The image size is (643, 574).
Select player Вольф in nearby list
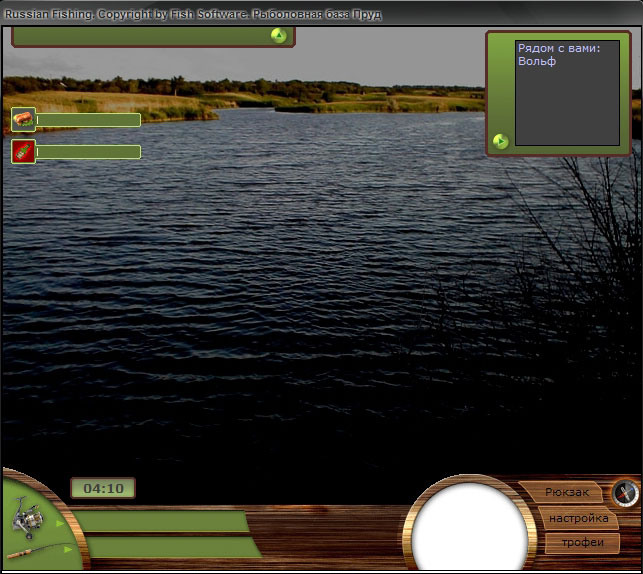[536, 61]
